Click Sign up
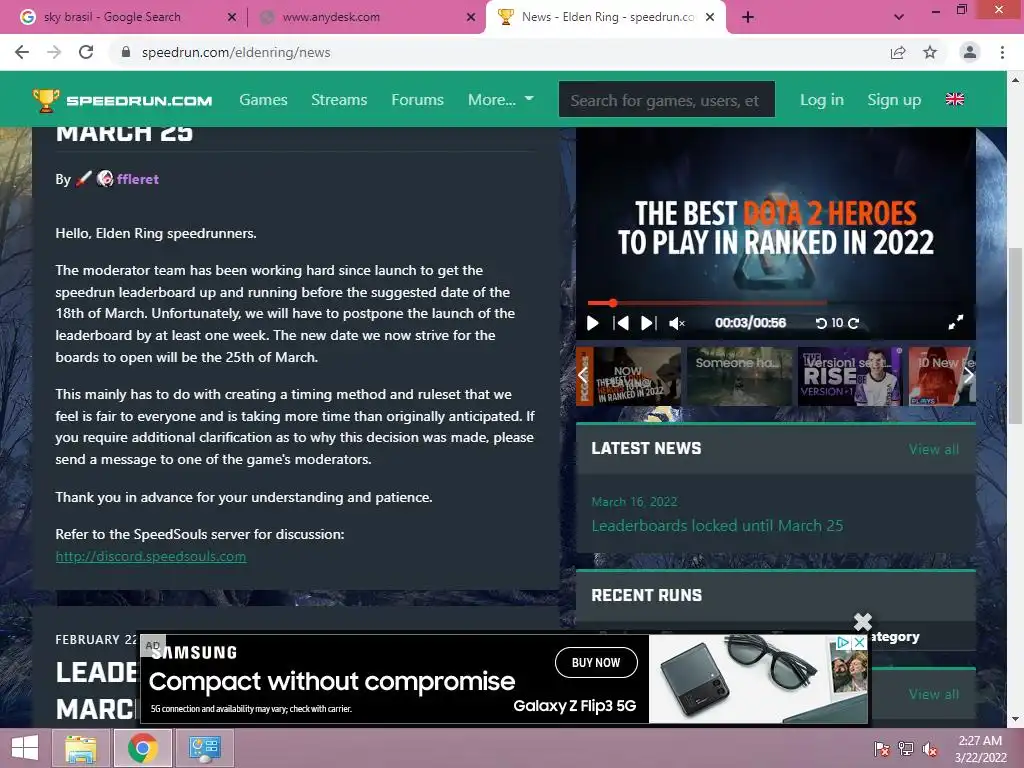 pos(894,100)
